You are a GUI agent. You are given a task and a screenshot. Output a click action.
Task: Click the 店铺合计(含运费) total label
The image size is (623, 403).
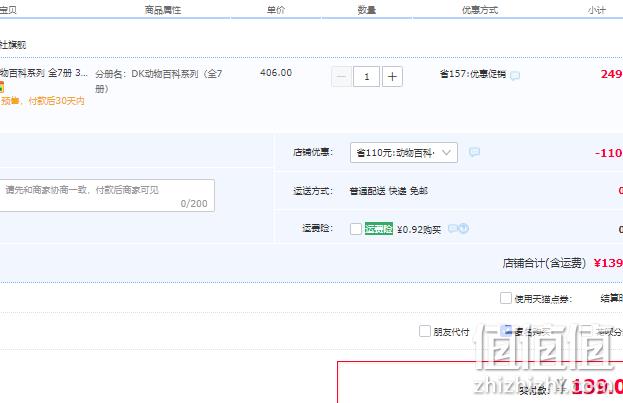click(x=544, y=263)
